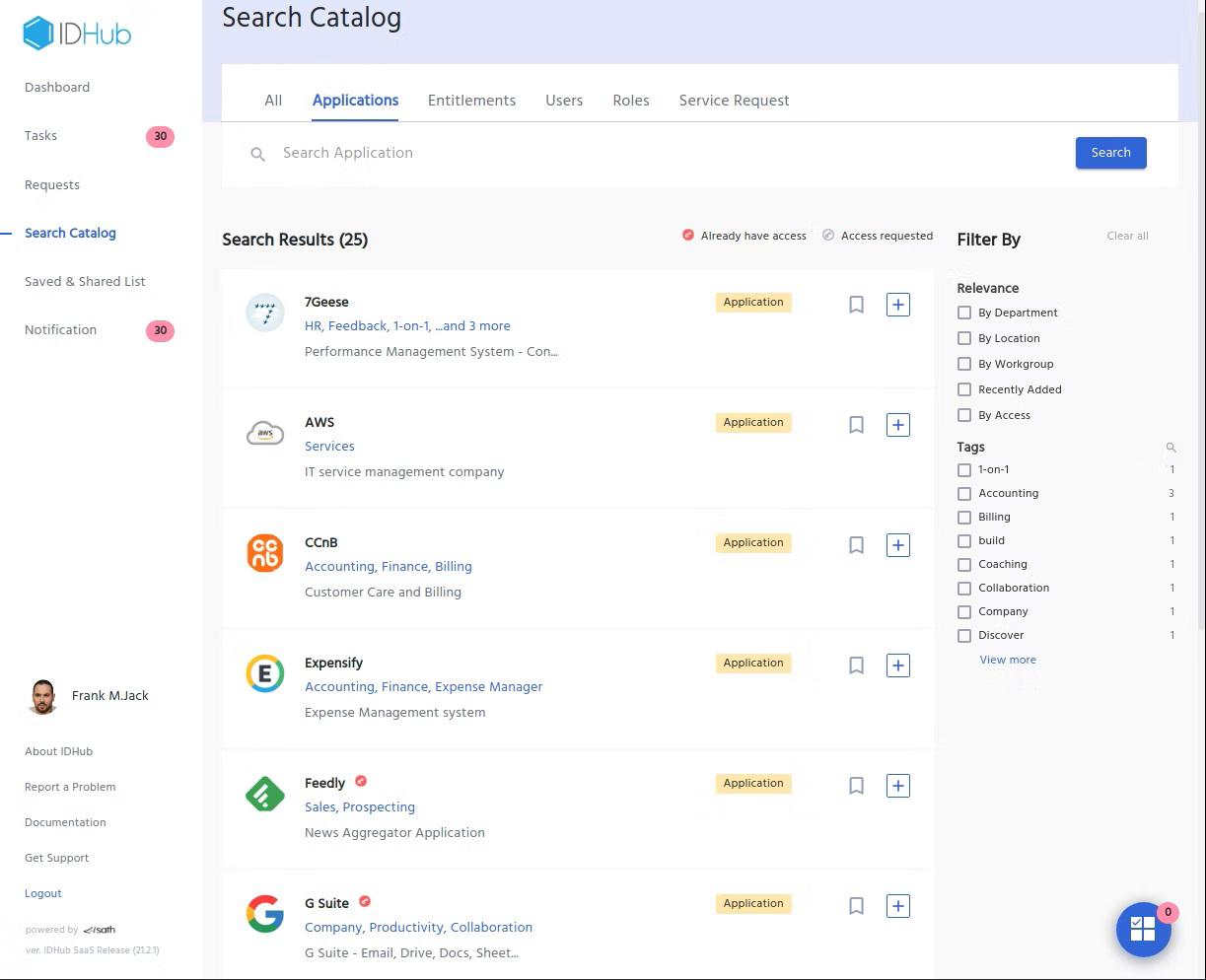The image size is (1206, 980).
Task: Switch to the Entitlements tab
Action: (x=471, y=101)
